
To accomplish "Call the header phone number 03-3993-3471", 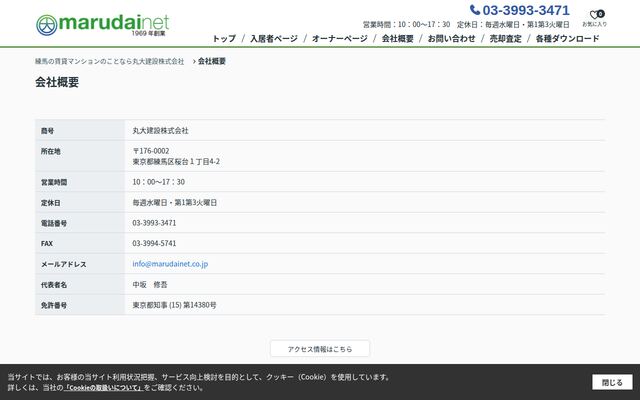I will click(x=526, y=10).
